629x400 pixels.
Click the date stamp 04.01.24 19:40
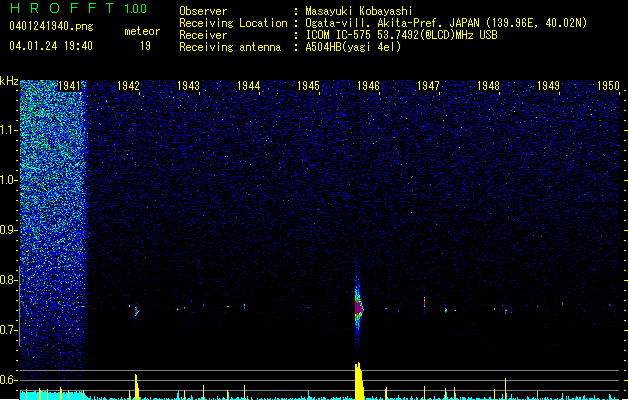tap(51, 46)
